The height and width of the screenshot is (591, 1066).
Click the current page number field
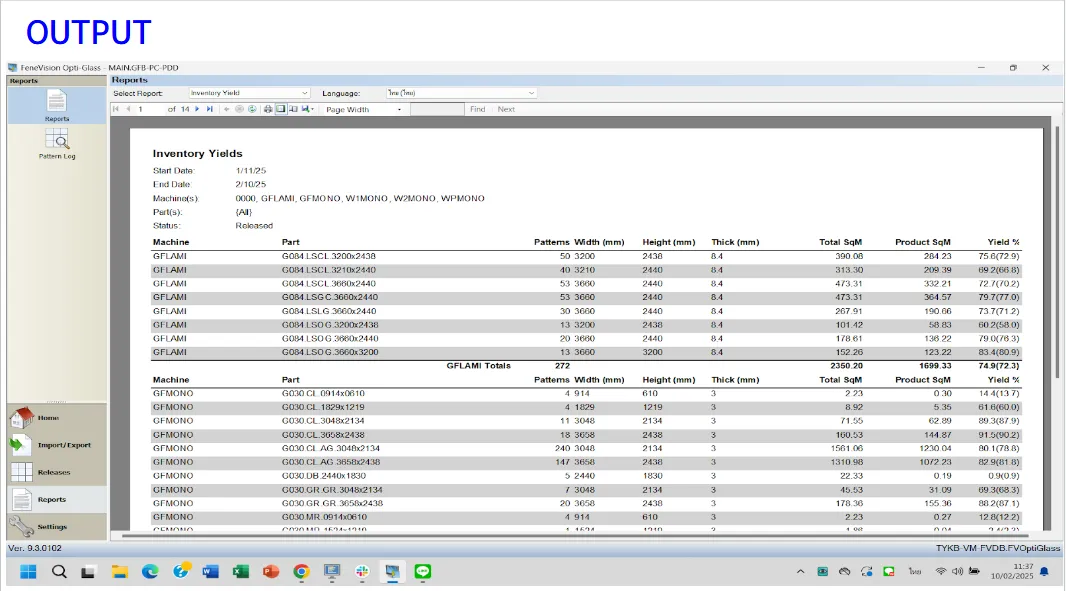150,109
